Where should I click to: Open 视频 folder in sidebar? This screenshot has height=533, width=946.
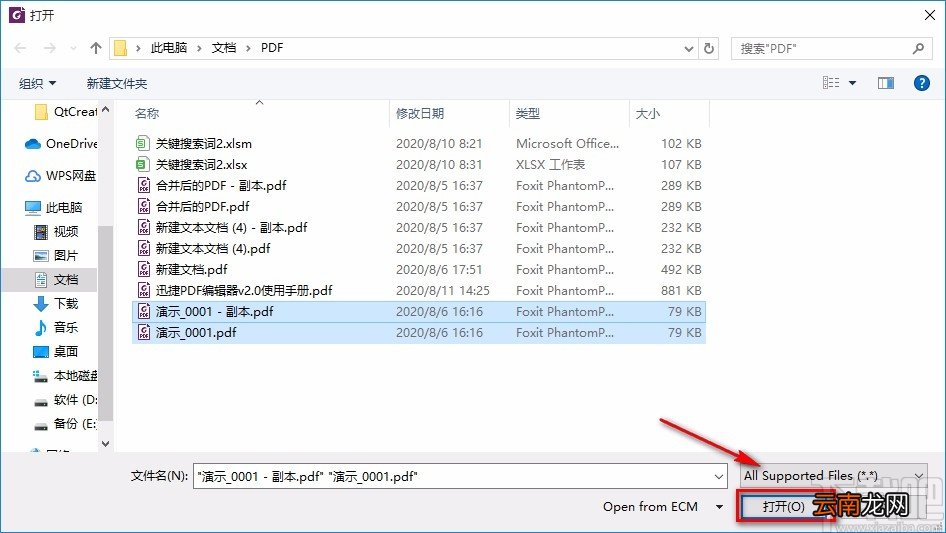click(56, 231)
